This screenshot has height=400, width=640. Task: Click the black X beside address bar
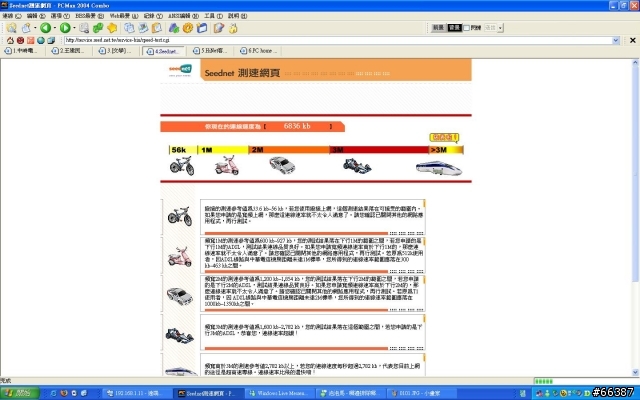click(x=633, y=40)
